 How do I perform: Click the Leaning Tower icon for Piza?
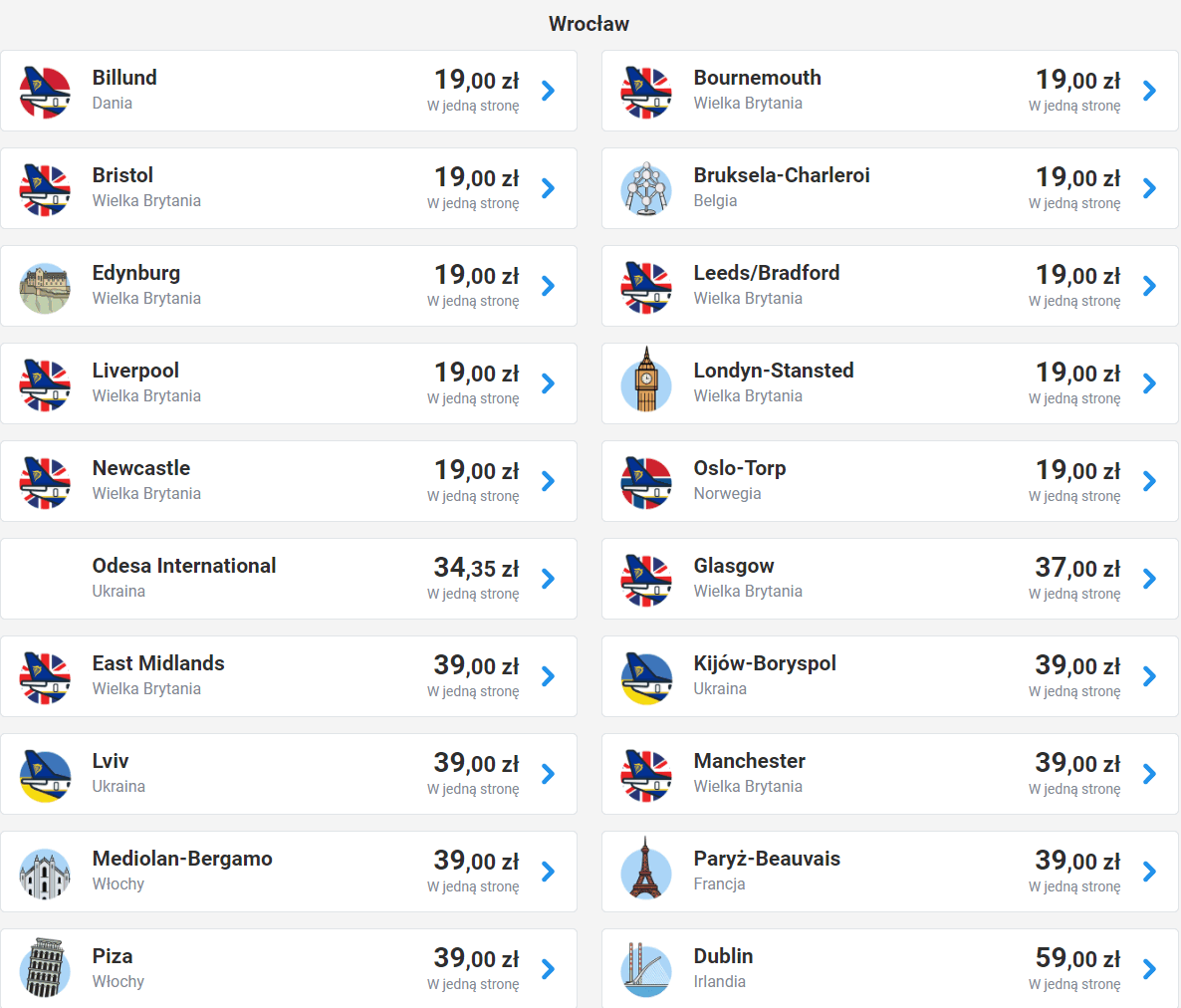pyautogui.click(x=45, y=968)
